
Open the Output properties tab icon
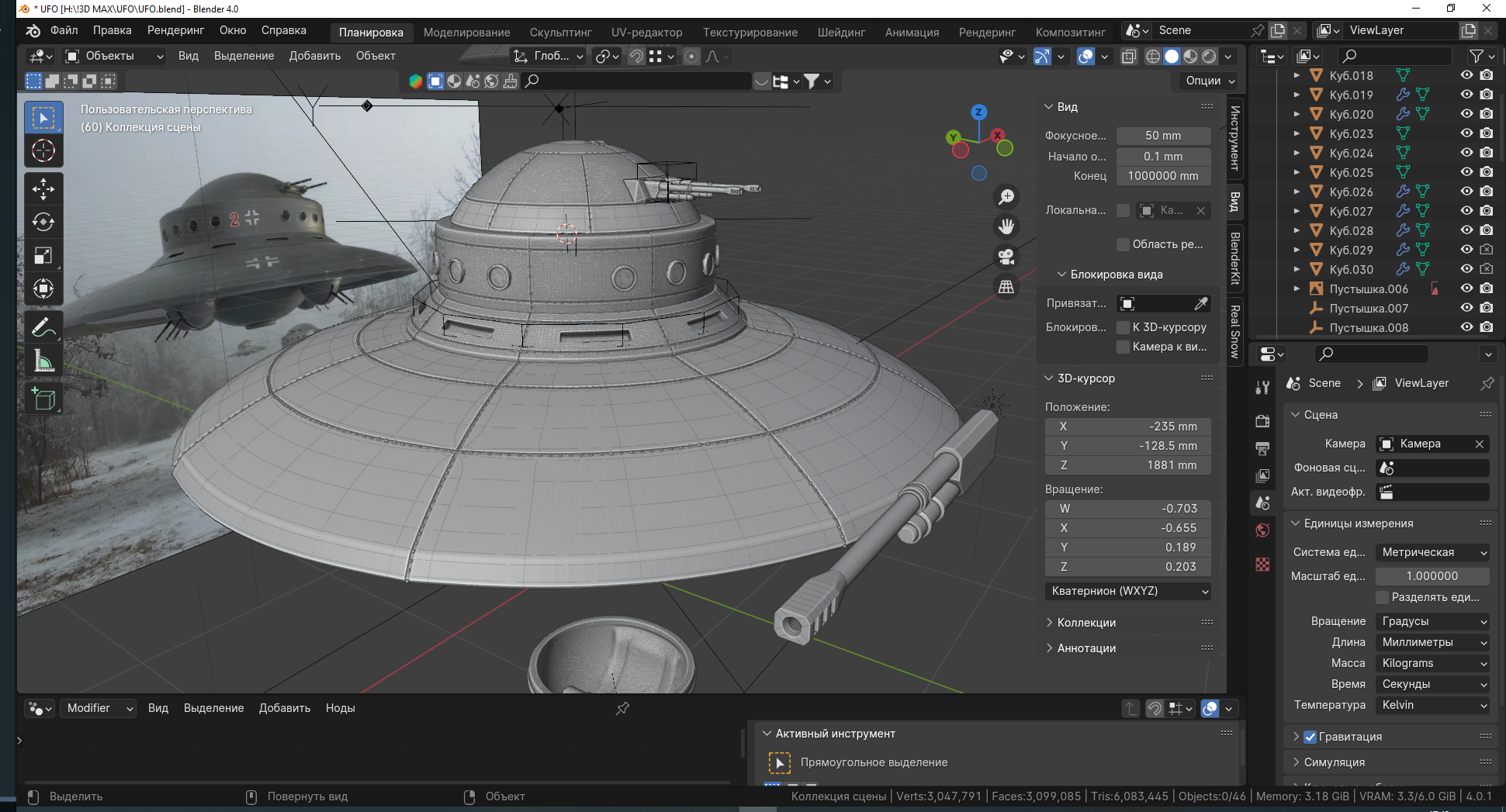(x=1262, y=448)
